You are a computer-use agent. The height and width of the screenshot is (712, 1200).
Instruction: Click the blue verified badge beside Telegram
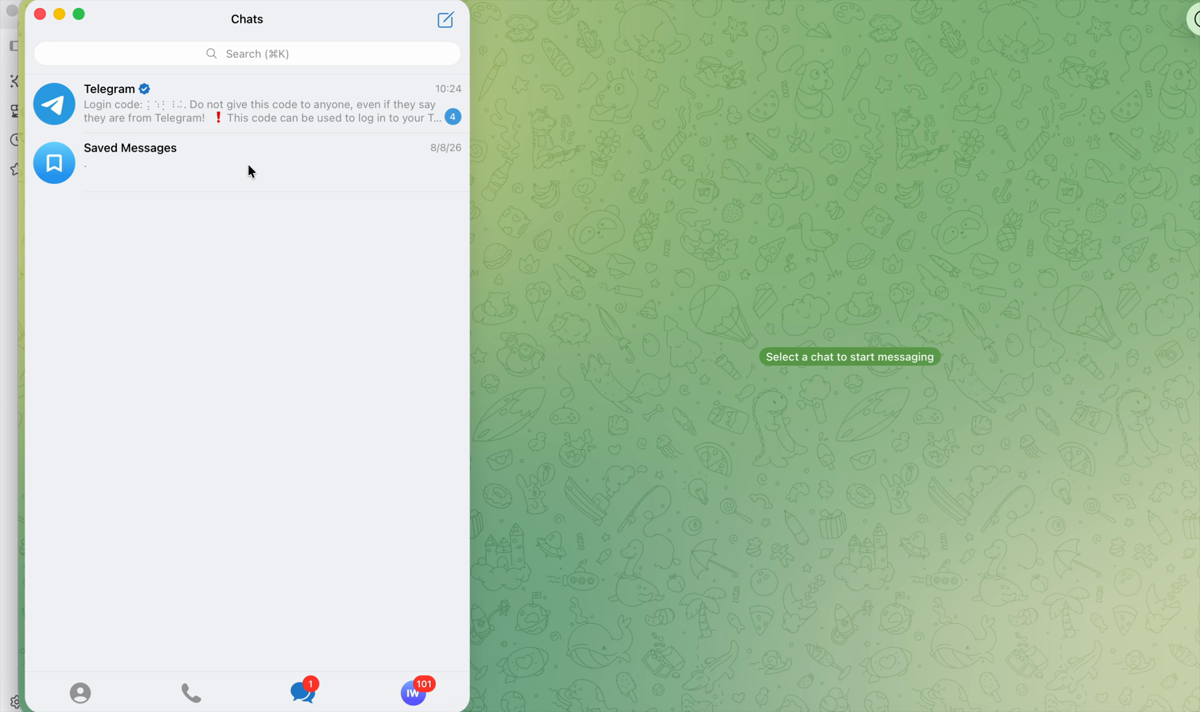(145, 89)
